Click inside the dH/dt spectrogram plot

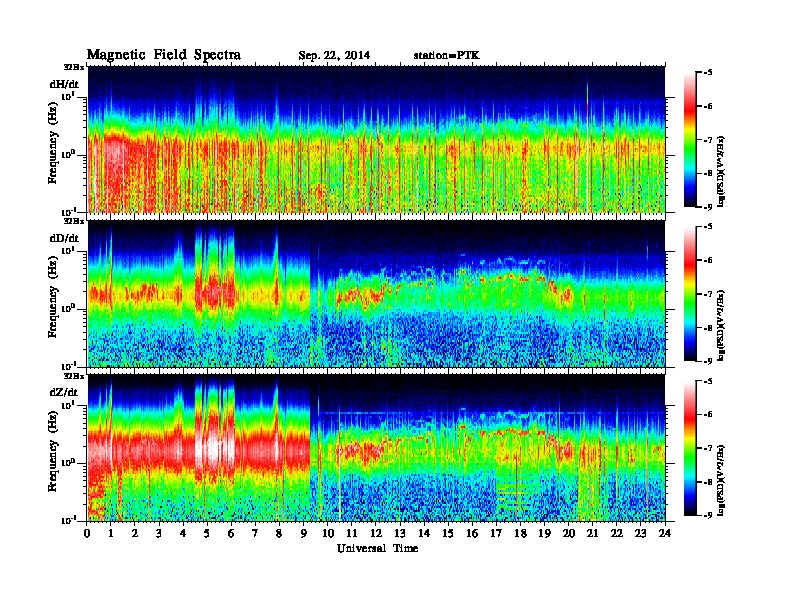(377, 139)
